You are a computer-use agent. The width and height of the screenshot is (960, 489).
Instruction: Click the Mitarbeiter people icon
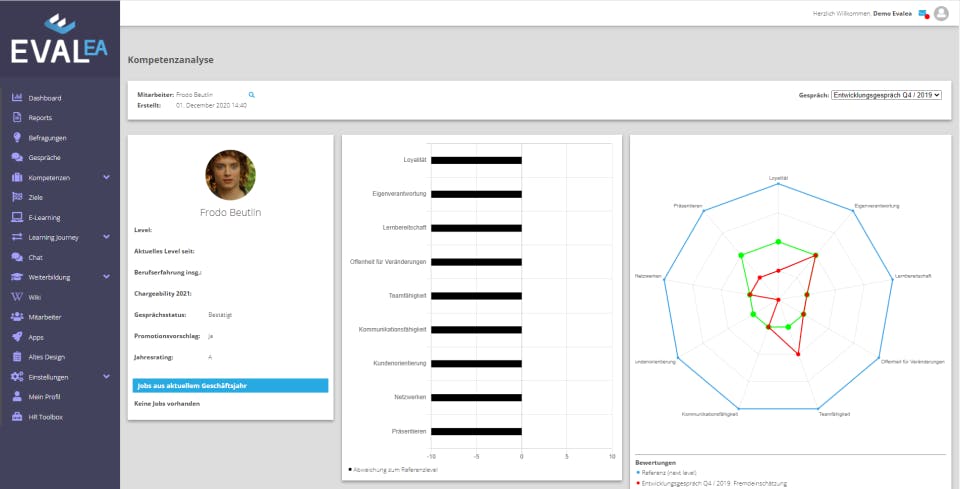point(17,317)
